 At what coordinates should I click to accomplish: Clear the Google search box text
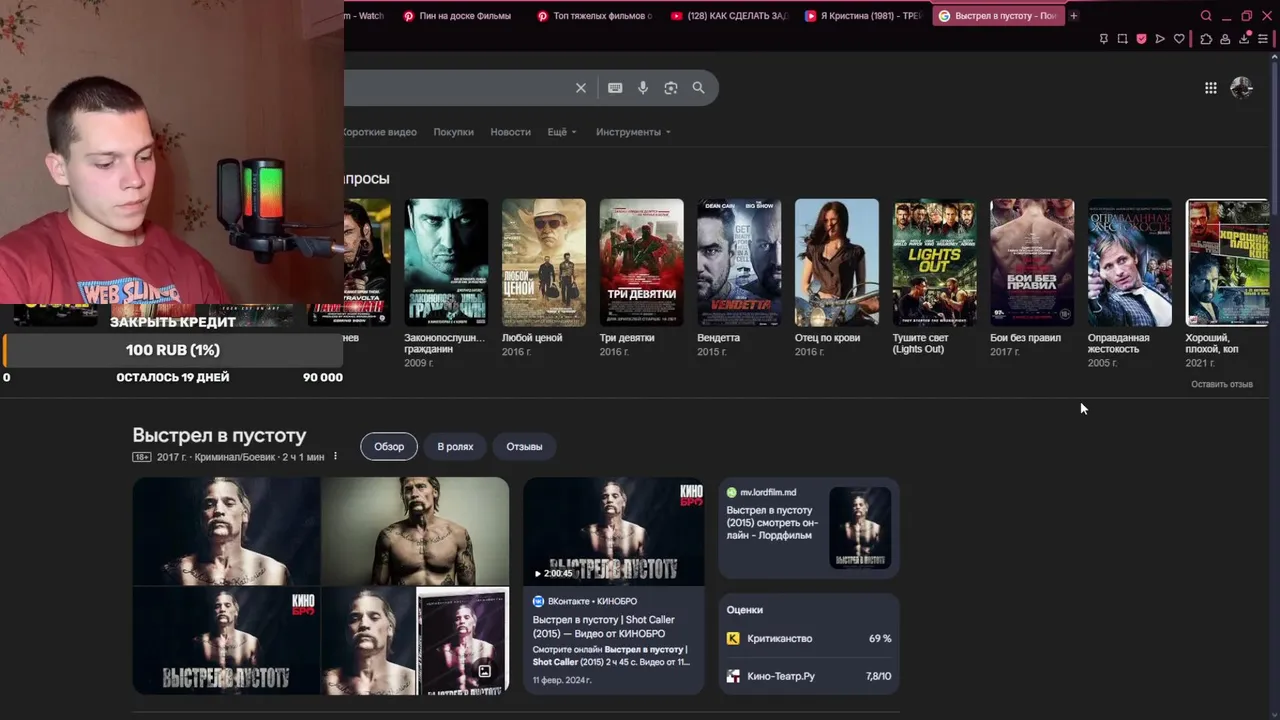[581, 88]
